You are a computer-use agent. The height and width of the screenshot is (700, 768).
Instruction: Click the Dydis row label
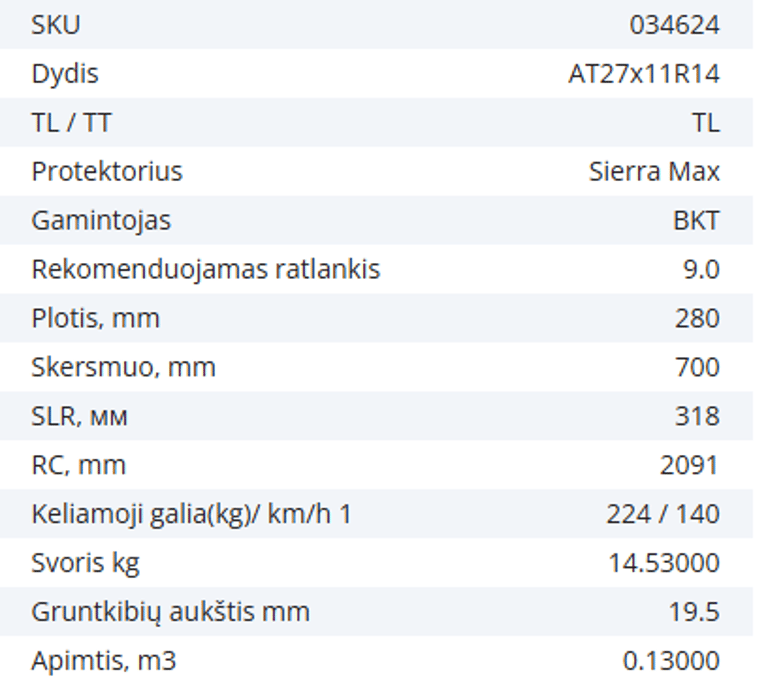[65, 74]
